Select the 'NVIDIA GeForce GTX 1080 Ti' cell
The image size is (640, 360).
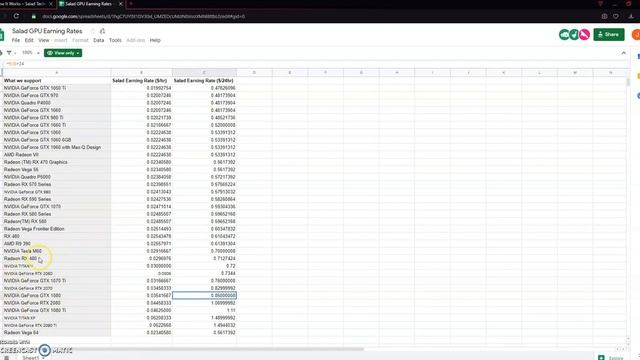coord(57,310)
